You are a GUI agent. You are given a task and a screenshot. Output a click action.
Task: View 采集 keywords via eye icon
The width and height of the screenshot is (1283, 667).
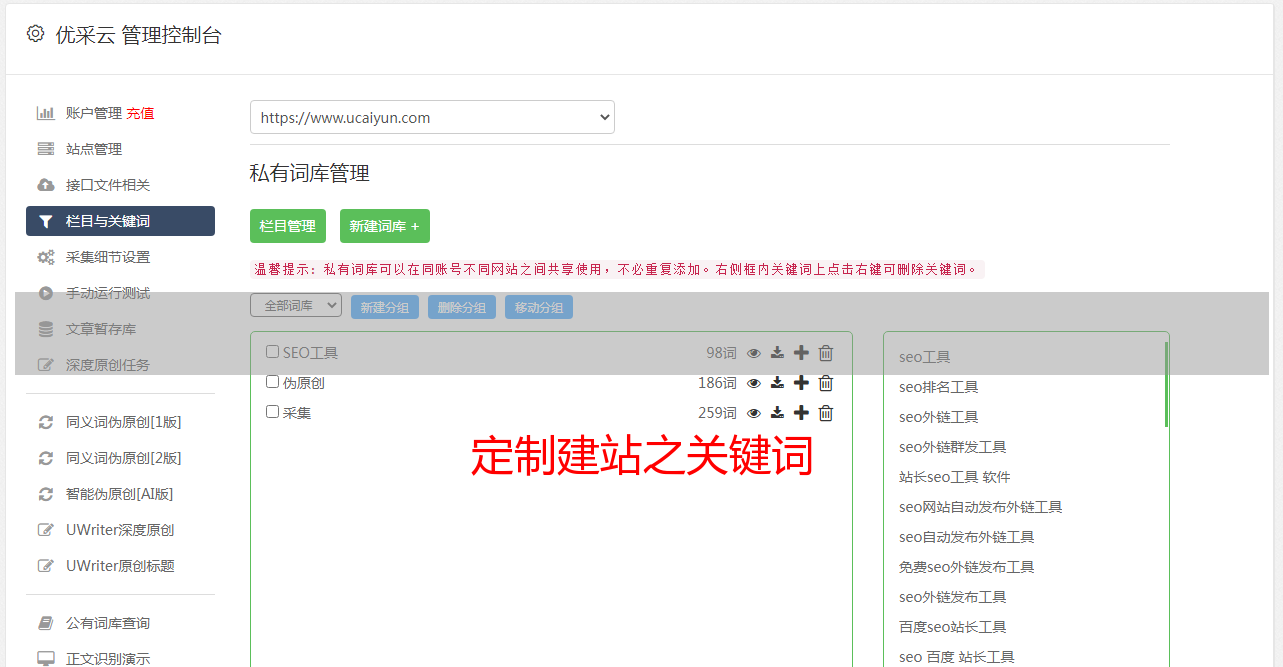754,413
